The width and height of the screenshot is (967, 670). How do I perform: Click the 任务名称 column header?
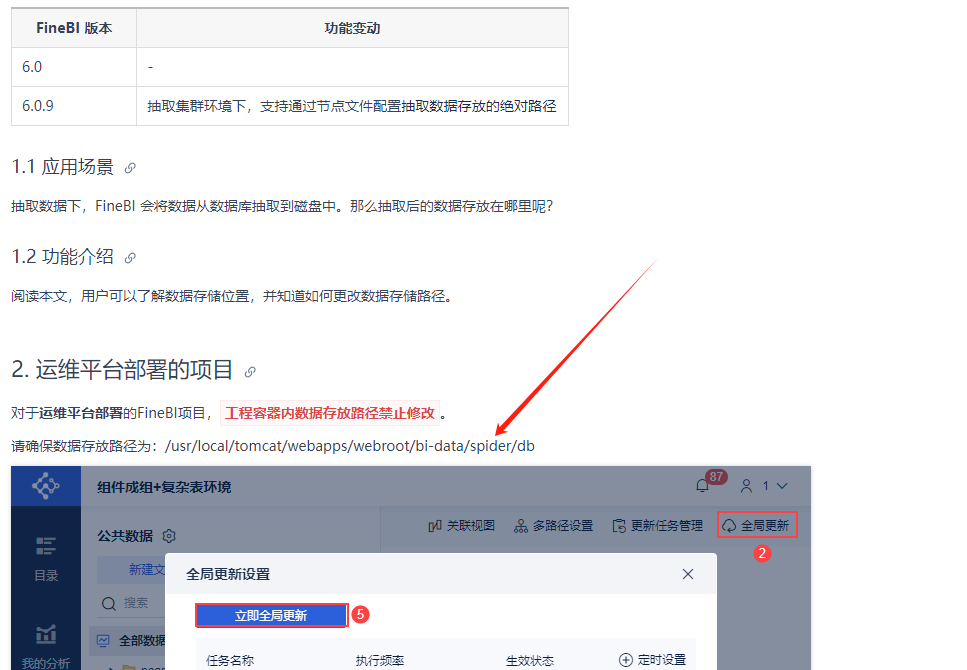[x=230, y=661]
